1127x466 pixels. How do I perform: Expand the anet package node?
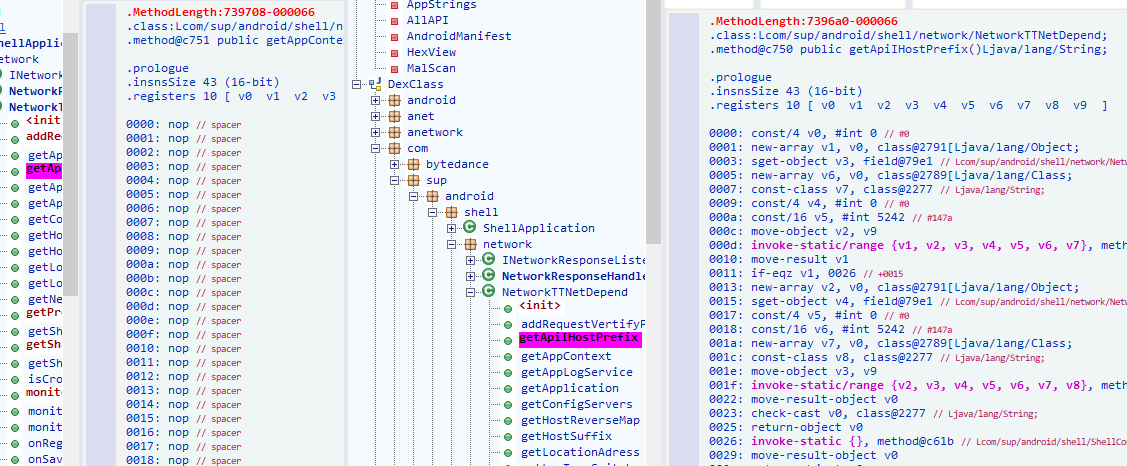(x=375, y=116)
